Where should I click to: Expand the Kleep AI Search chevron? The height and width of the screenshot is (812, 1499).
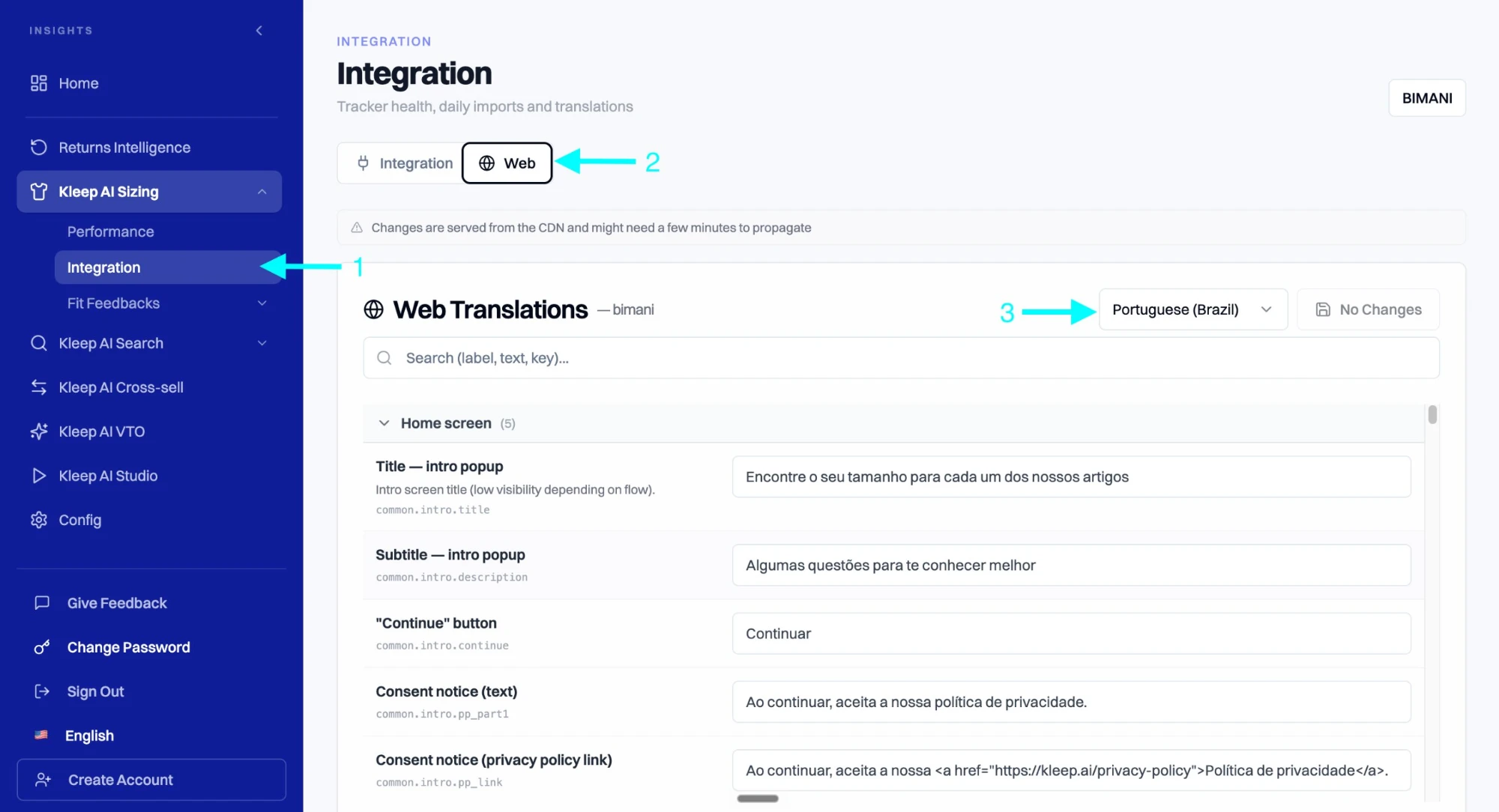point(262,343)
